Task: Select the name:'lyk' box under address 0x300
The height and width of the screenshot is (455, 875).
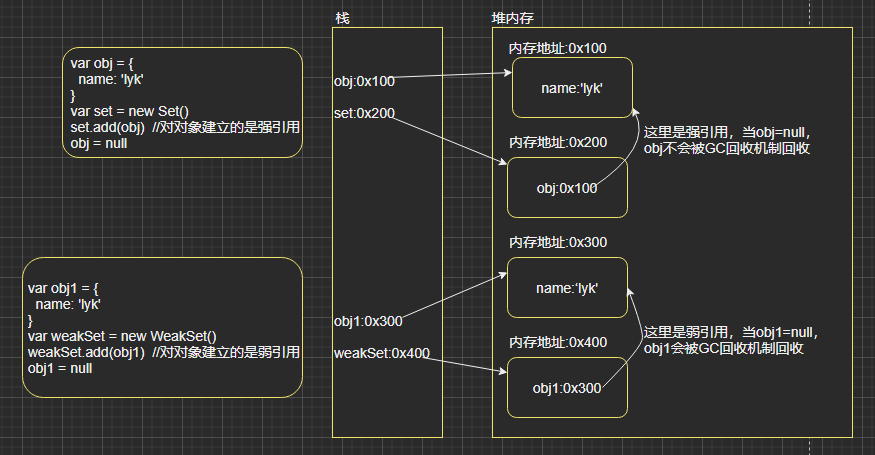Action: (567, 288)
